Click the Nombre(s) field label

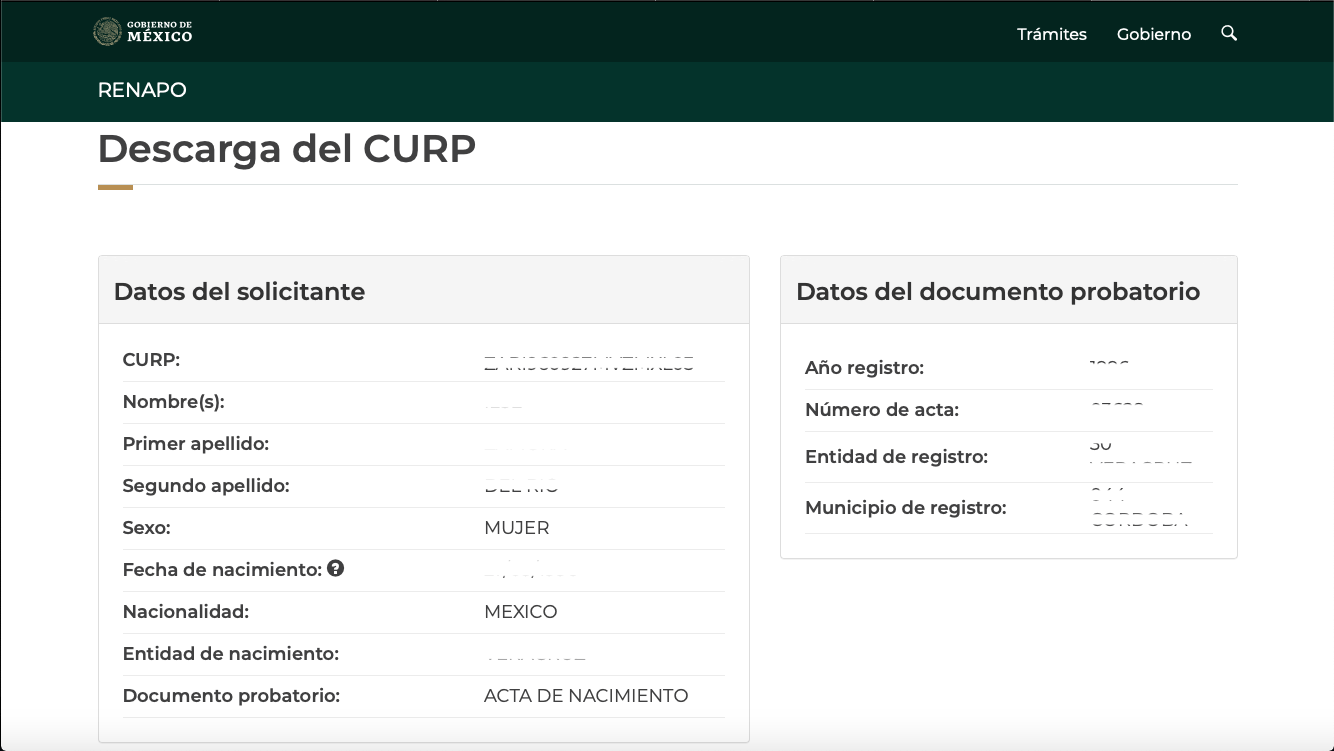click(x=173, y=402)
